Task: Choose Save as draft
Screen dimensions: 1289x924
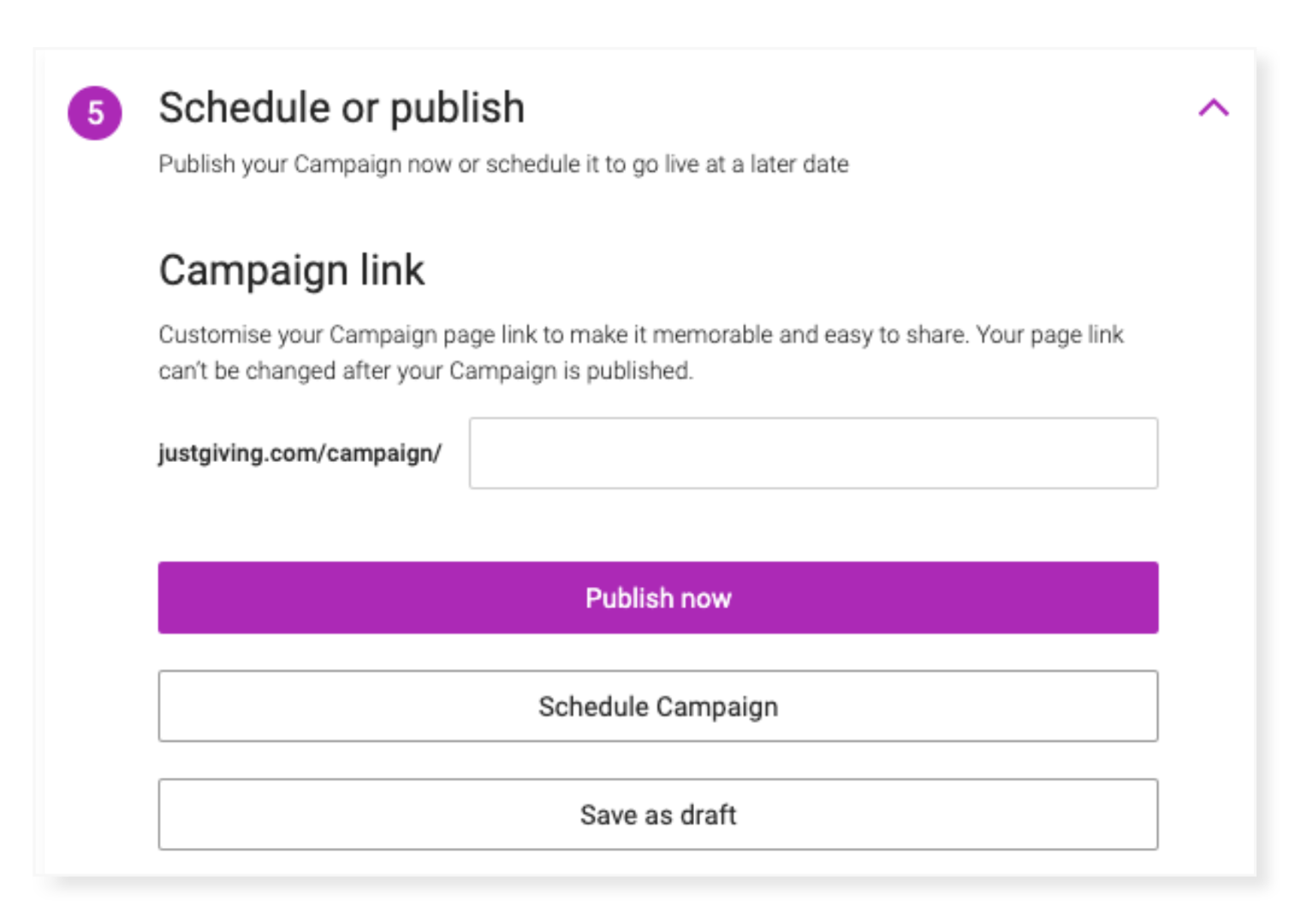Action: point(657,814)
